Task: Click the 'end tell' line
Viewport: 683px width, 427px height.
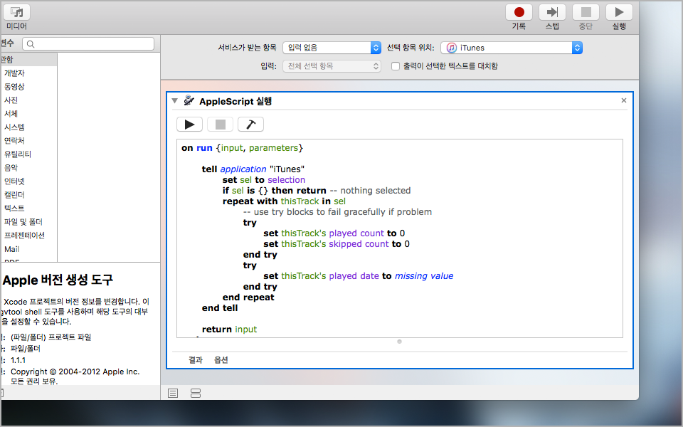Action: [x=220, y=308]
